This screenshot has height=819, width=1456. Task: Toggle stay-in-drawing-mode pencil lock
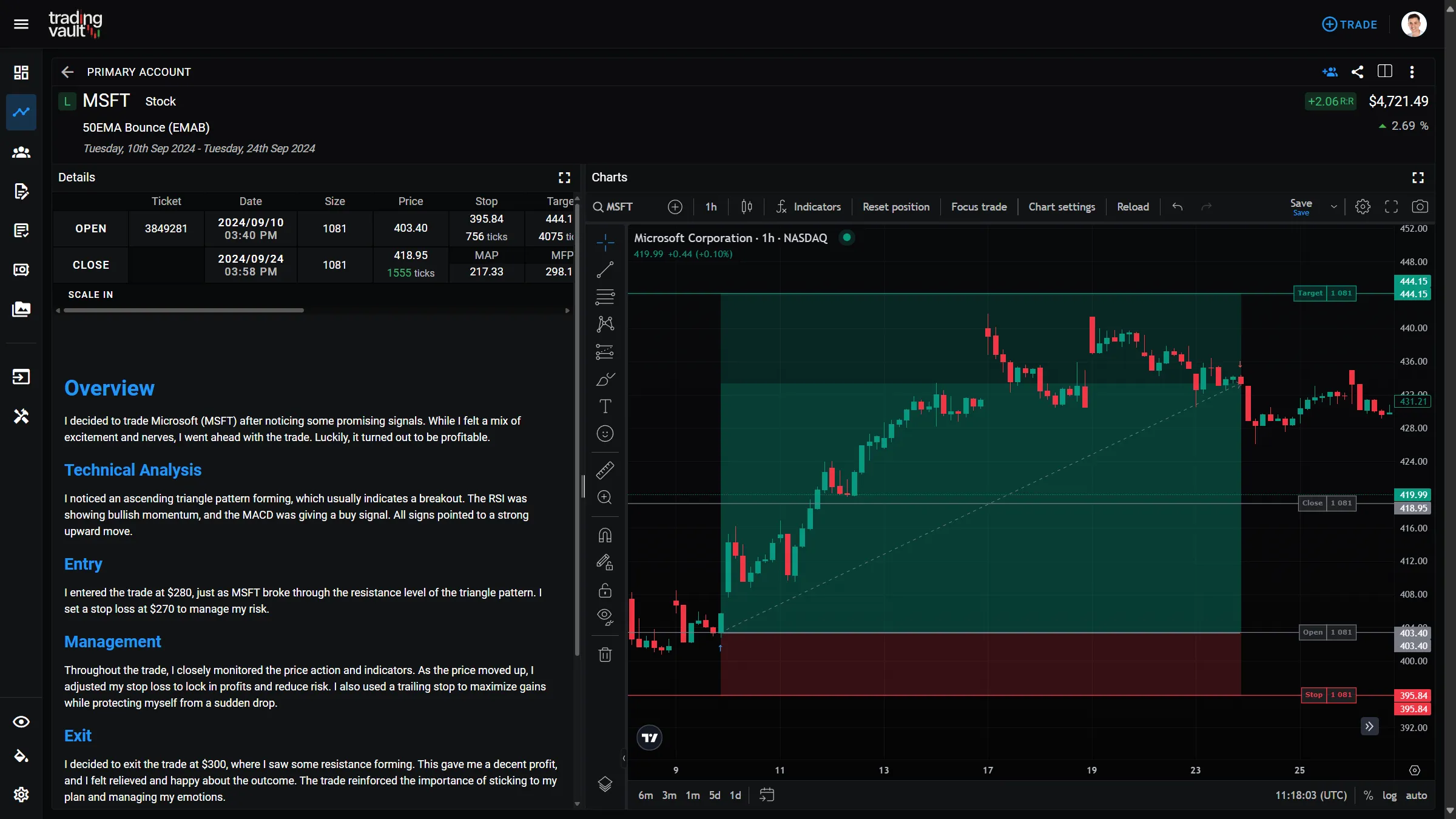pos(605,562)
